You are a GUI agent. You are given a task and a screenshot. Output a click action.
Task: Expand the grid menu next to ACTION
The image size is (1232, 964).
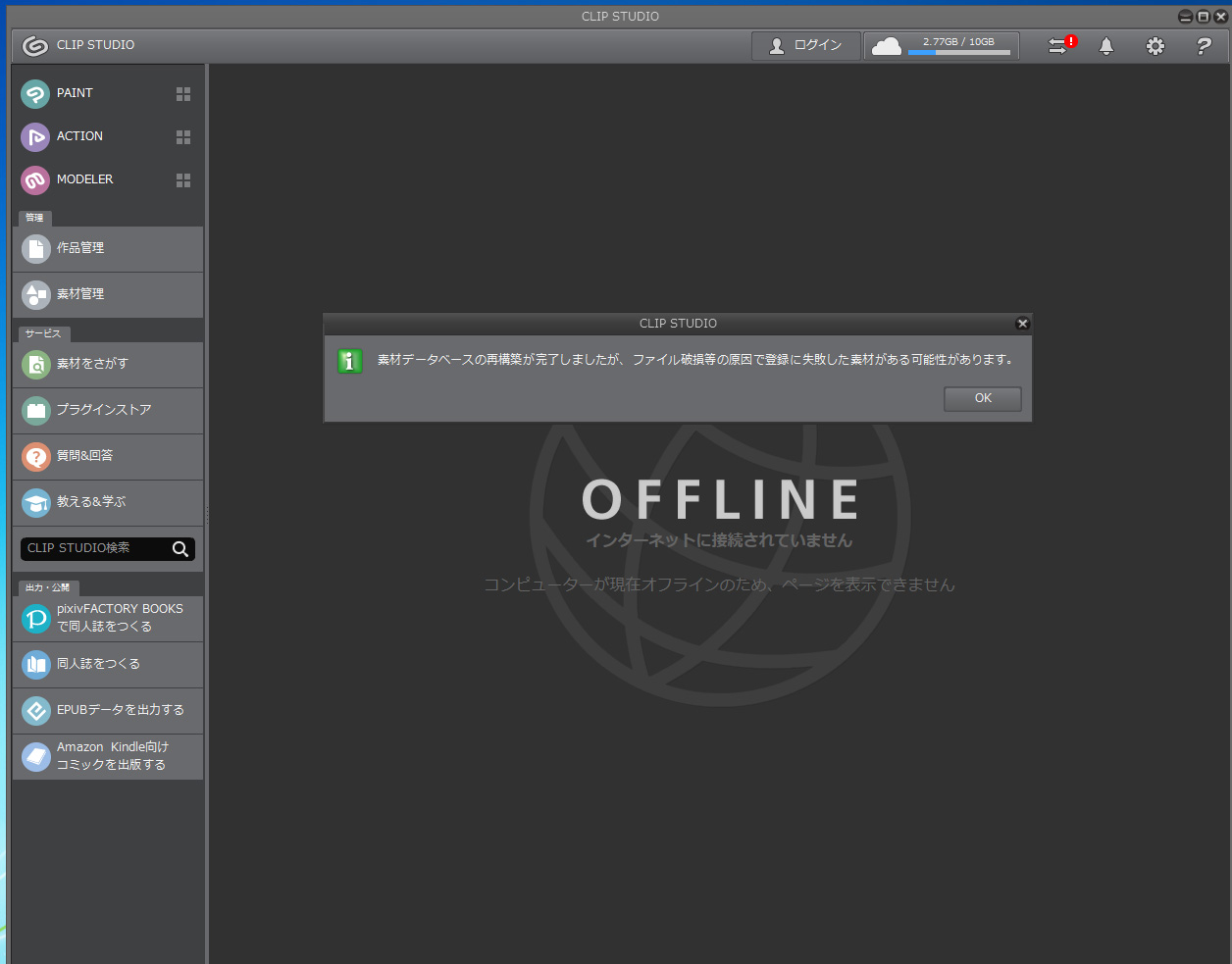pos(183,137)
